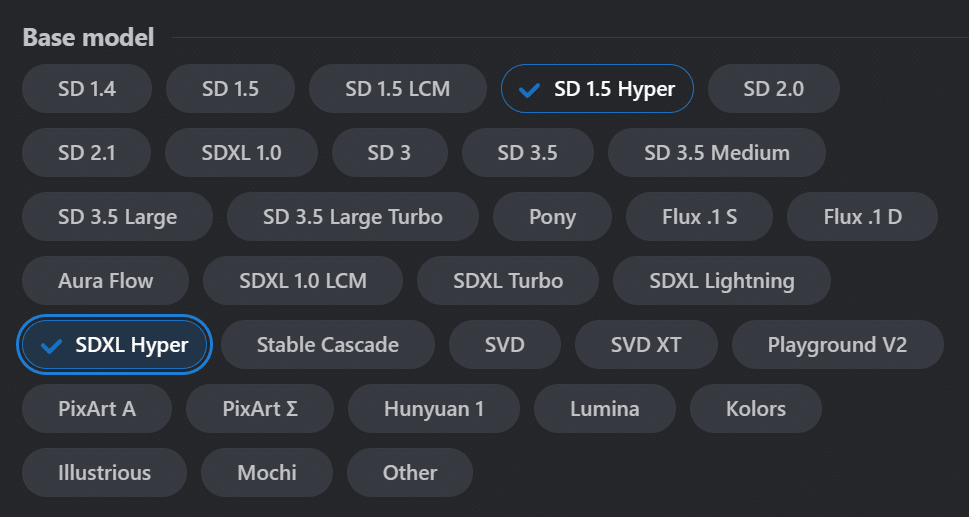This screenshot has height=517, width=969.
Task: Choose the SDXL Turbo chip
Action: [508, 280]
